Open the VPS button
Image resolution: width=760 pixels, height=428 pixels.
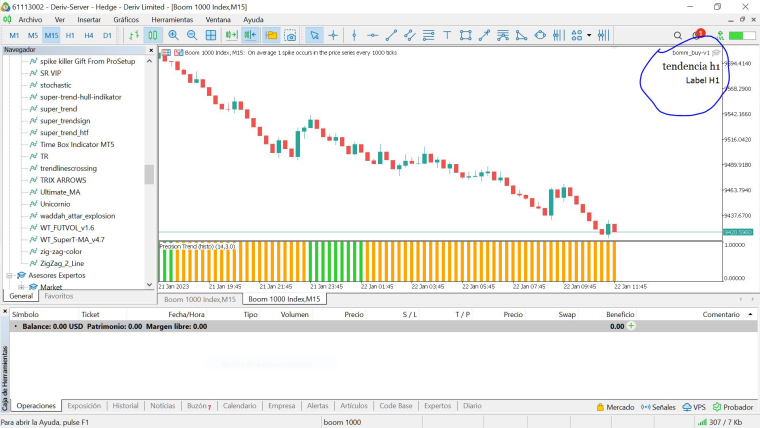coord(694,407)
